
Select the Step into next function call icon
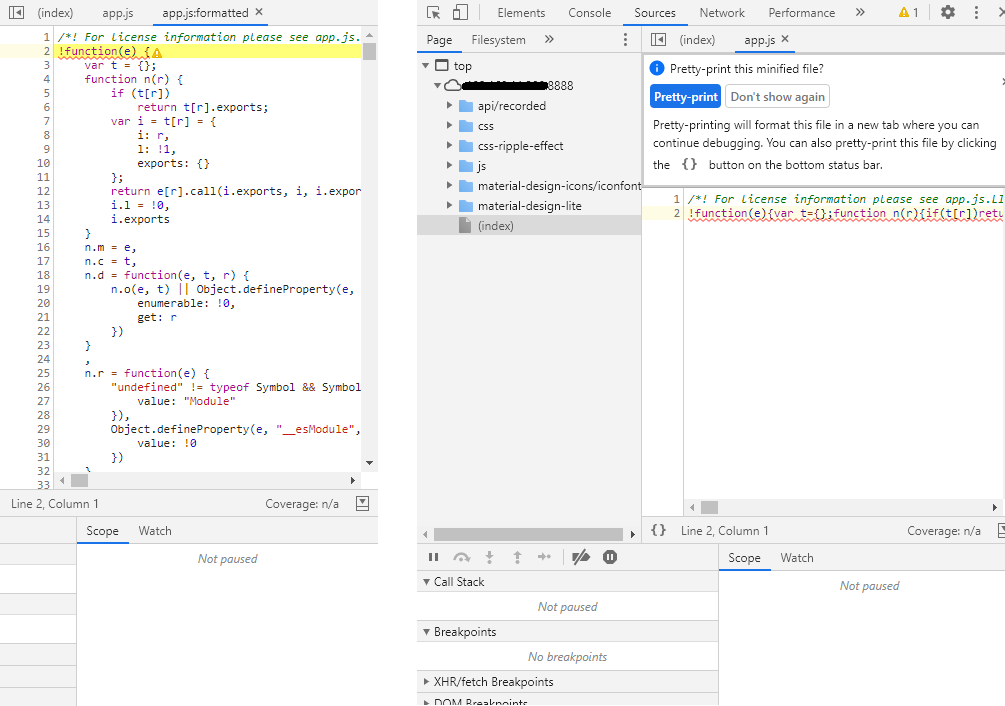(x=489, y=557)
